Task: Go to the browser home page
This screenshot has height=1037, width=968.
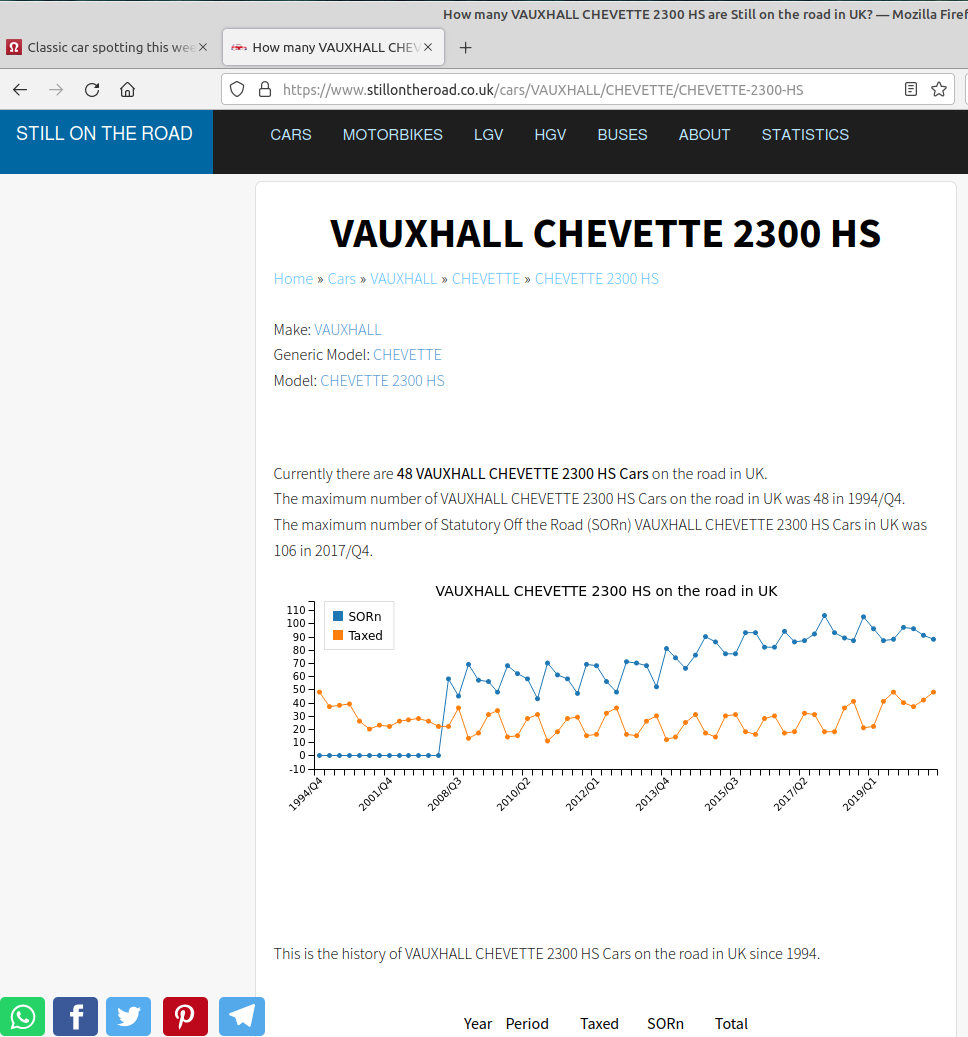Action: [x=127, y=89]
